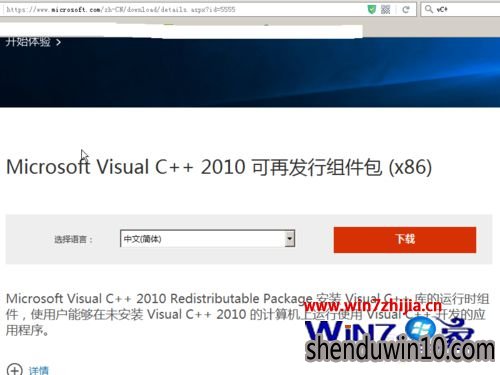Screen dimensions: 500x375
Task: Reload the page with the refresh icon
Action: click(x=406, y=9)
